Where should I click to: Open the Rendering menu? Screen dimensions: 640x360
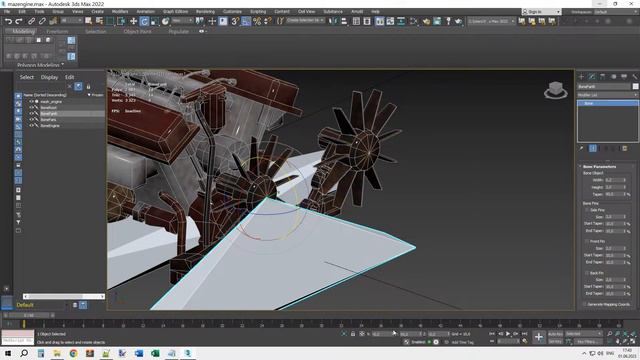tap(205, 11)
